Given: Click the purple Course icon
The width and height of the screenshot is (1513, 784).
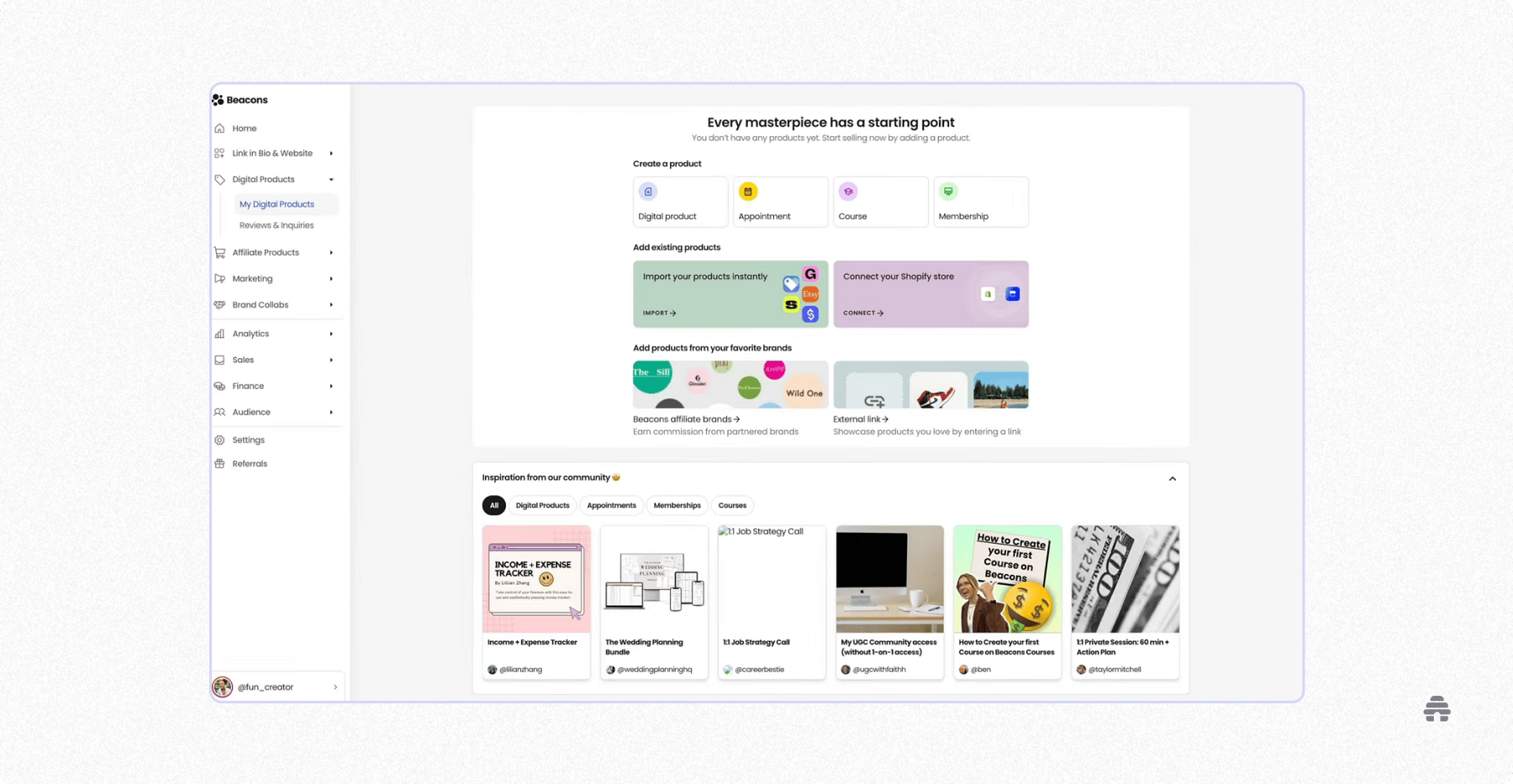Looking at the screenshot, I should click(847, 191).
